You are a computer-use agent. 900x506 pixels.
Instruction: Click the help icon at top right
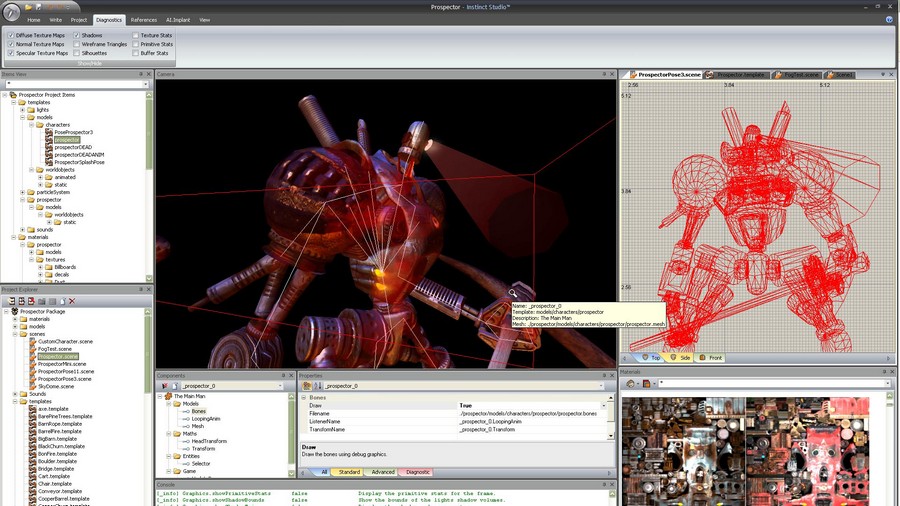pos(890,19)
